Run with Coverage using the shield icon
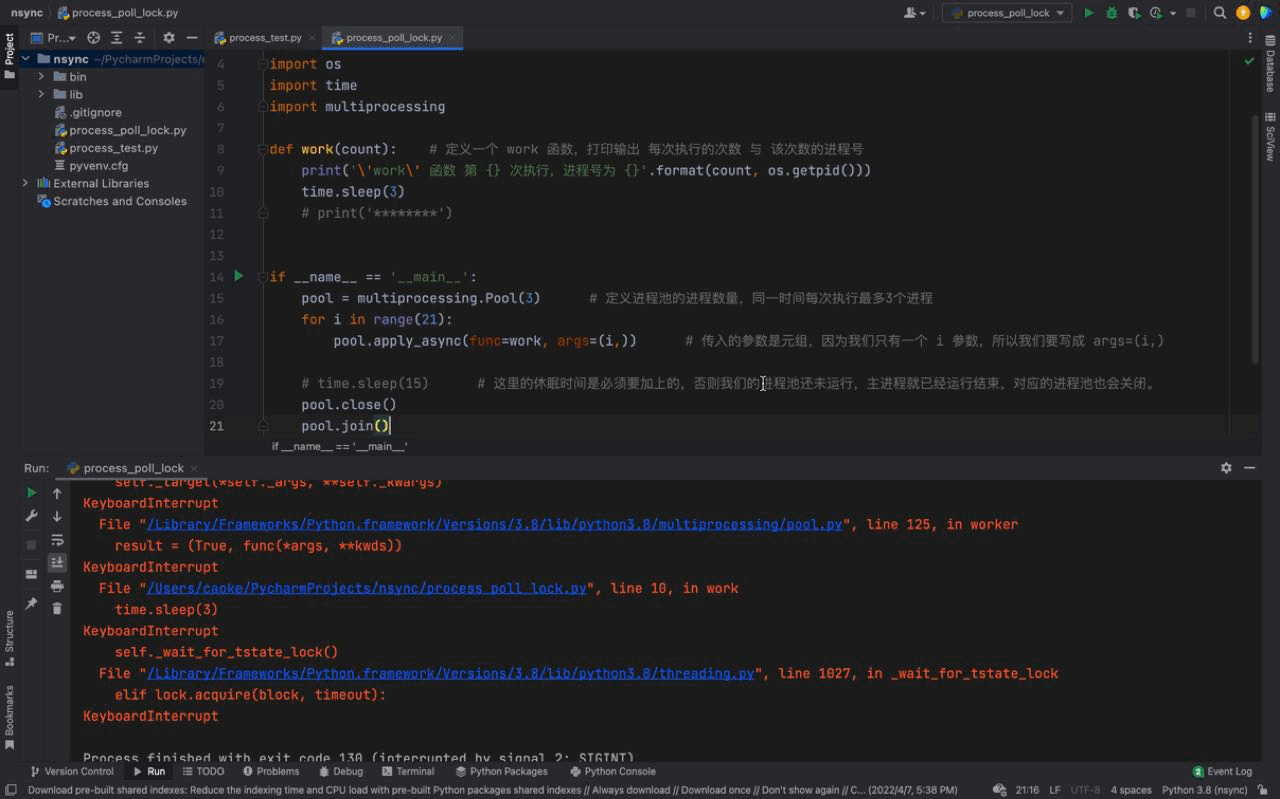1280x799 pixels. click(x=1133, y=12)
